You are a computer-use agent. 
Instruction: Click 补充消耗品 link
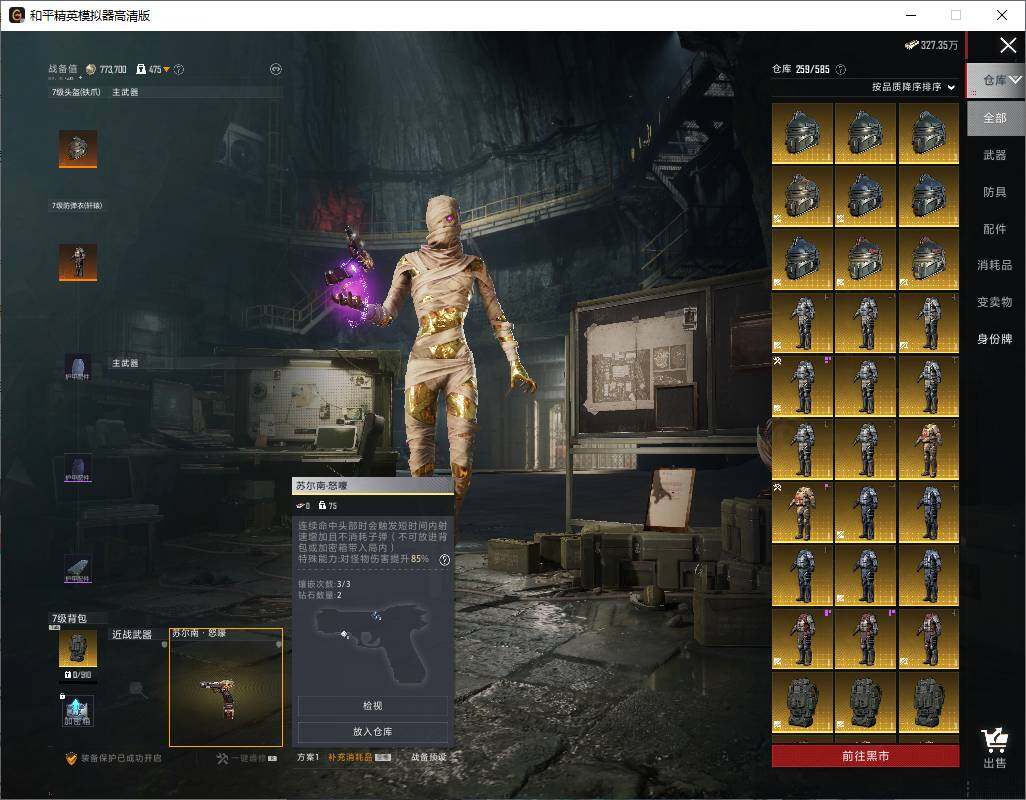click(x=350, y=757)
